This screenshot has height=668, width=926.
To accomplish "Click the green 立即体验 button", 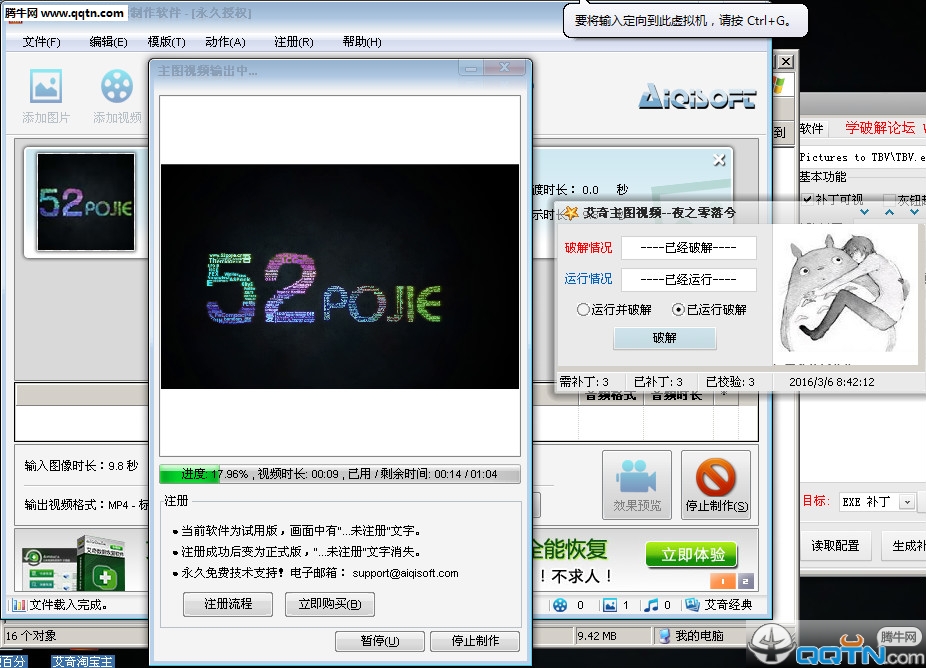I will click(692, 555).
